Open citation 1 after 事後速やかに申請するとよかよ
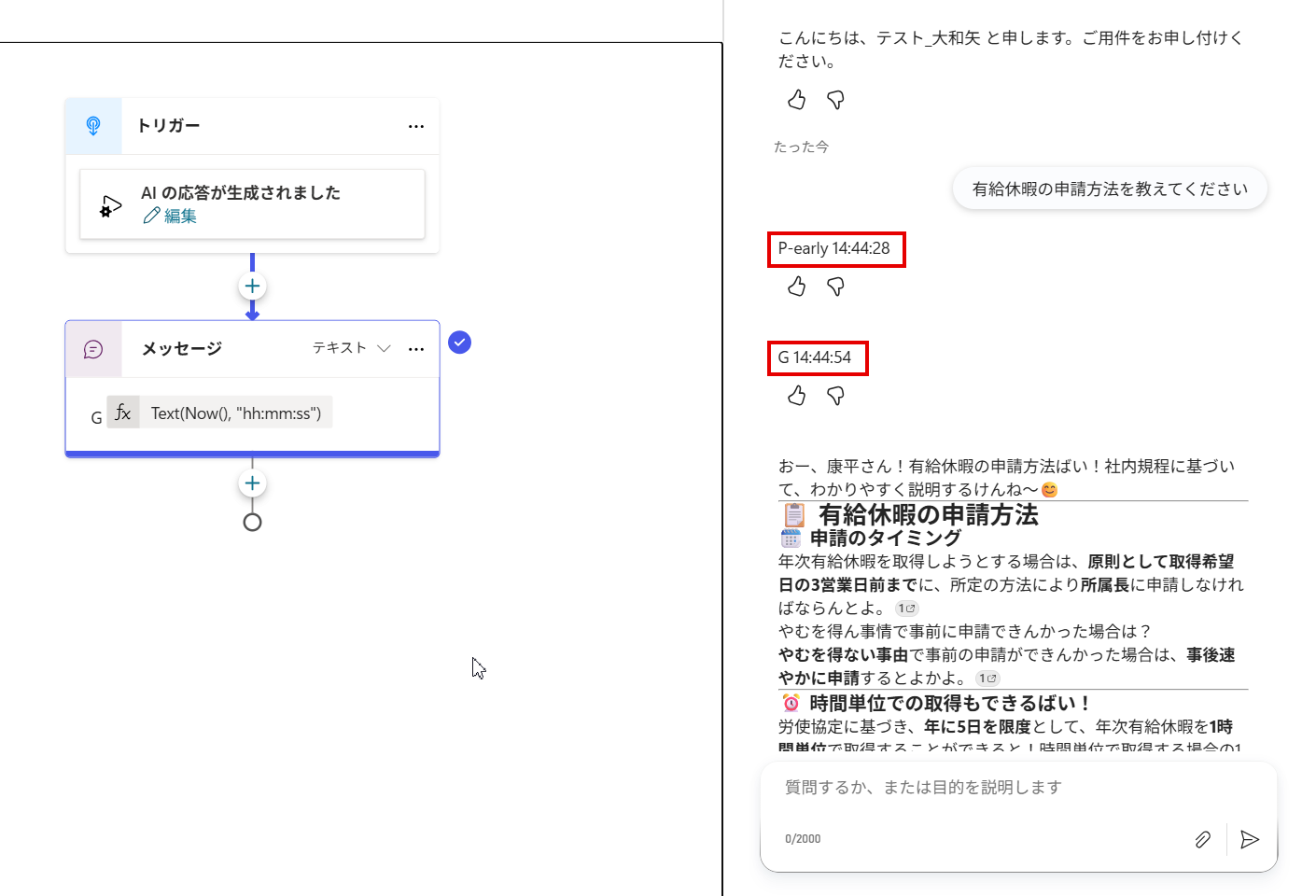1316x896 pixels. point(987,679)
